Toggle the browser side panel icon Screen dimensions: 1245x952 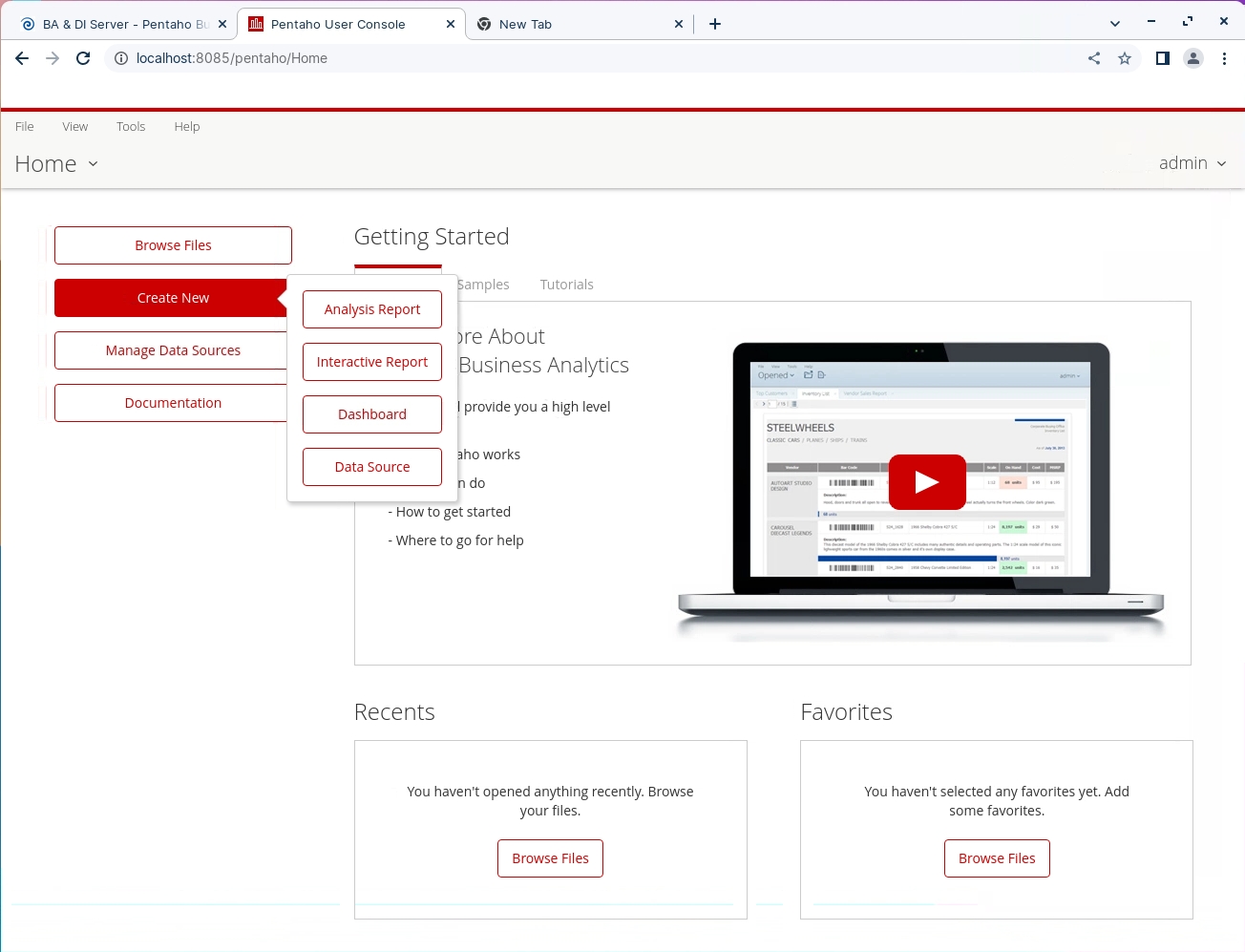(1162, 58)
